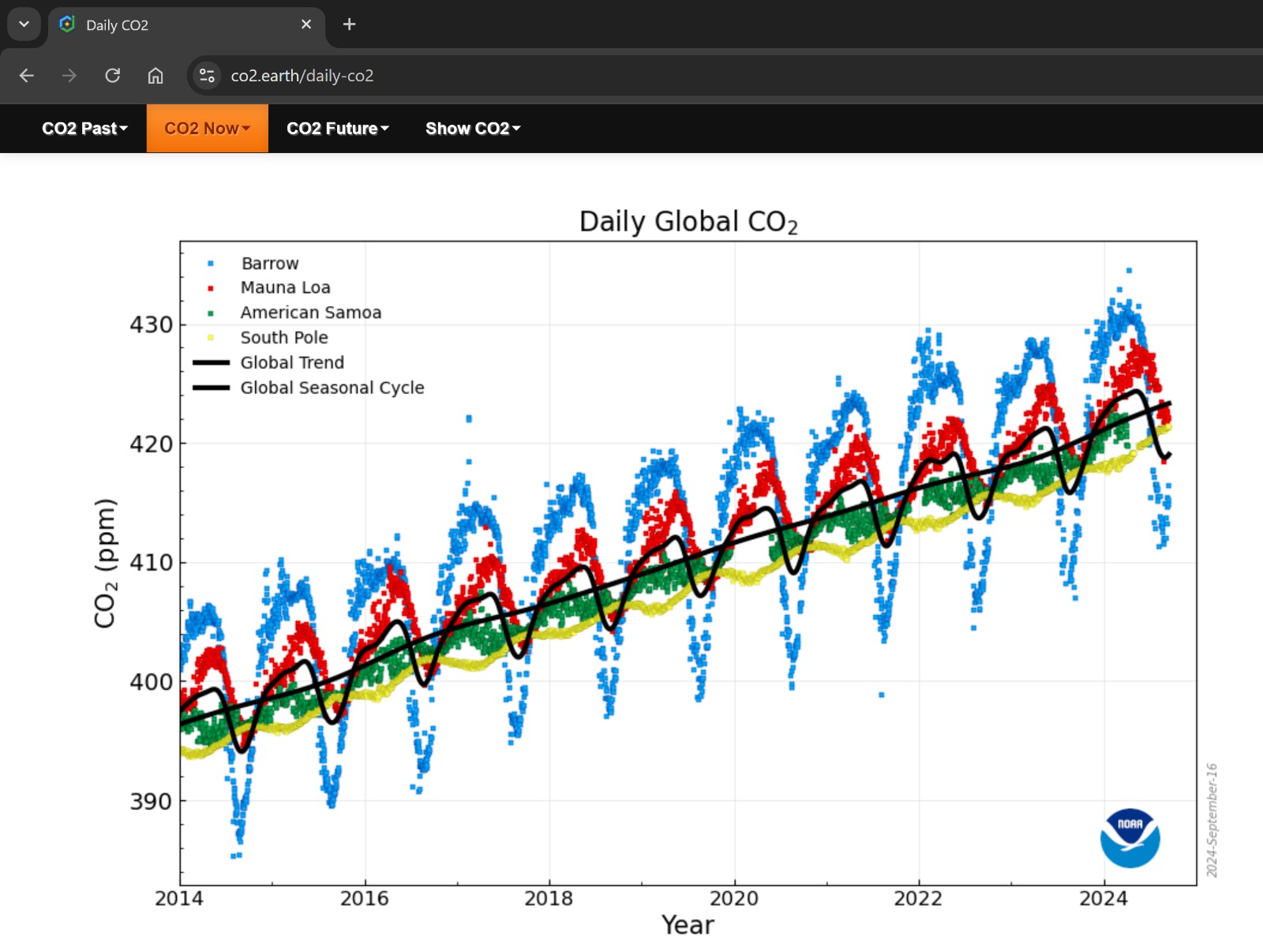1263x952 pixels.
Task: Open a new browser tab with plus
Action: point(349,24)
